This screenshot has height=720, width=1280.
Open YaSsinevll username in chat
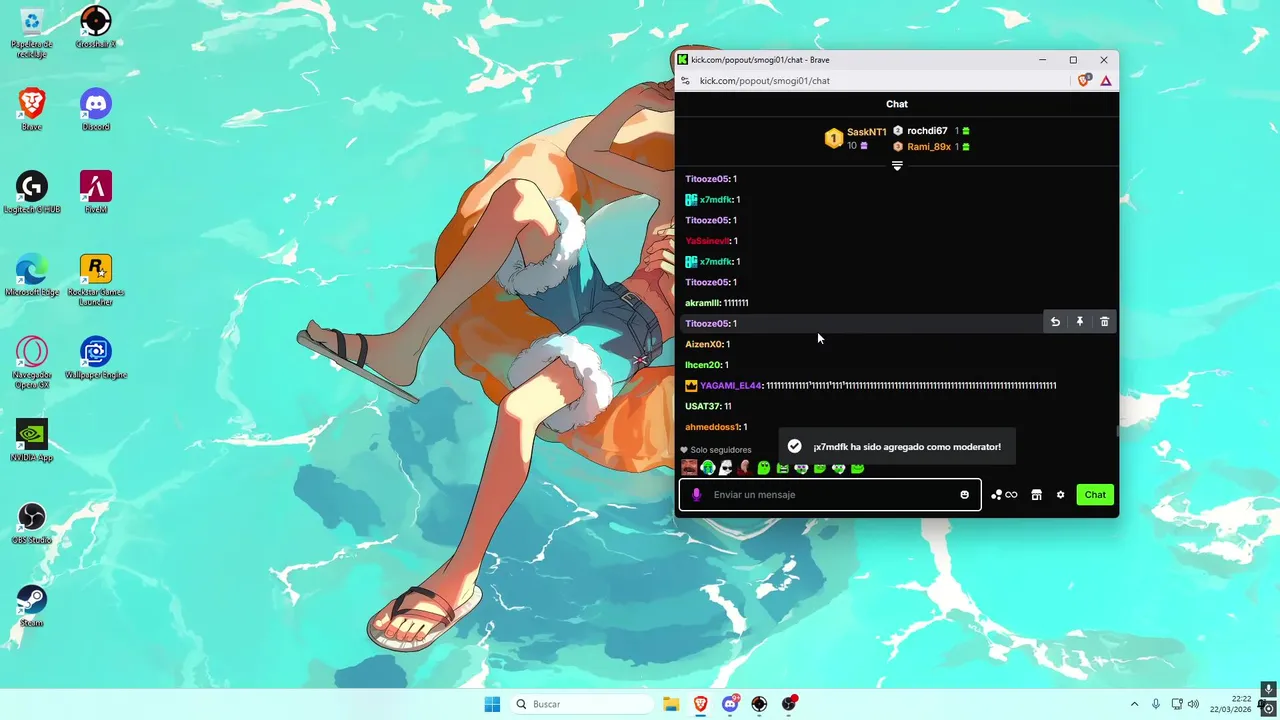click(x=708, y=241)
